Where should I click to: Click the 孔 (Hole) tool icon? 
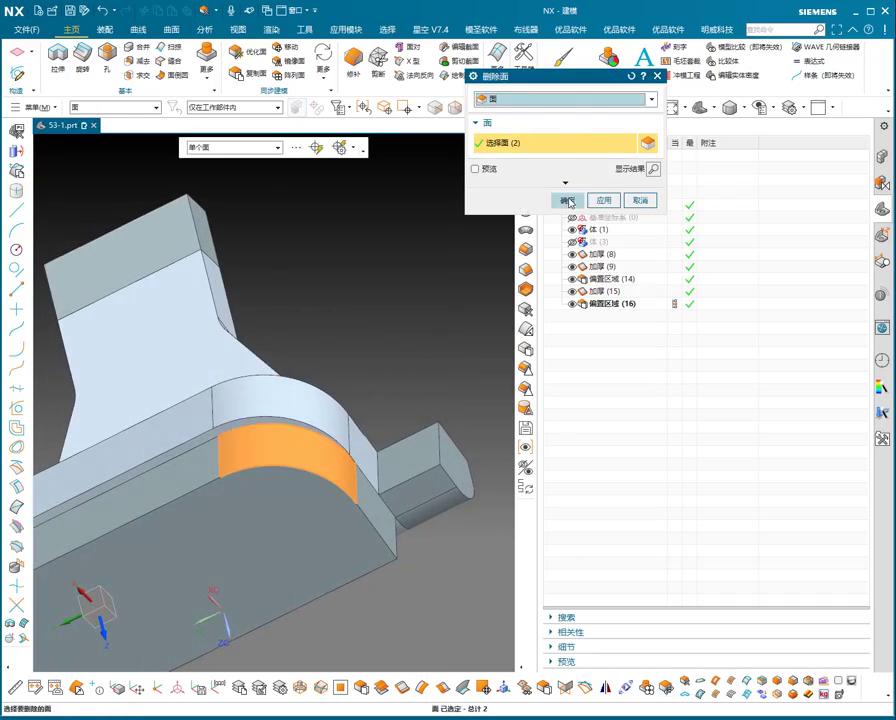(x=107, y=55)
